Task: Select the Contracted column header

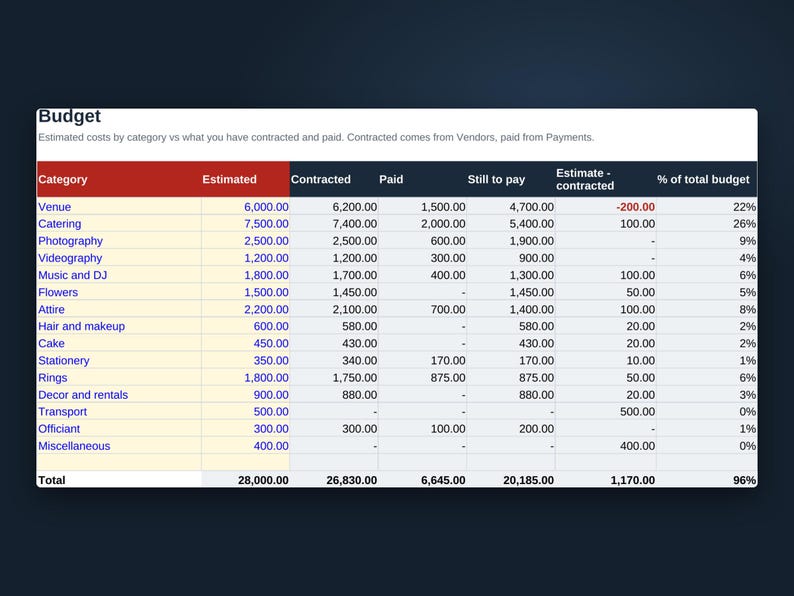Action: click(334, 179)
